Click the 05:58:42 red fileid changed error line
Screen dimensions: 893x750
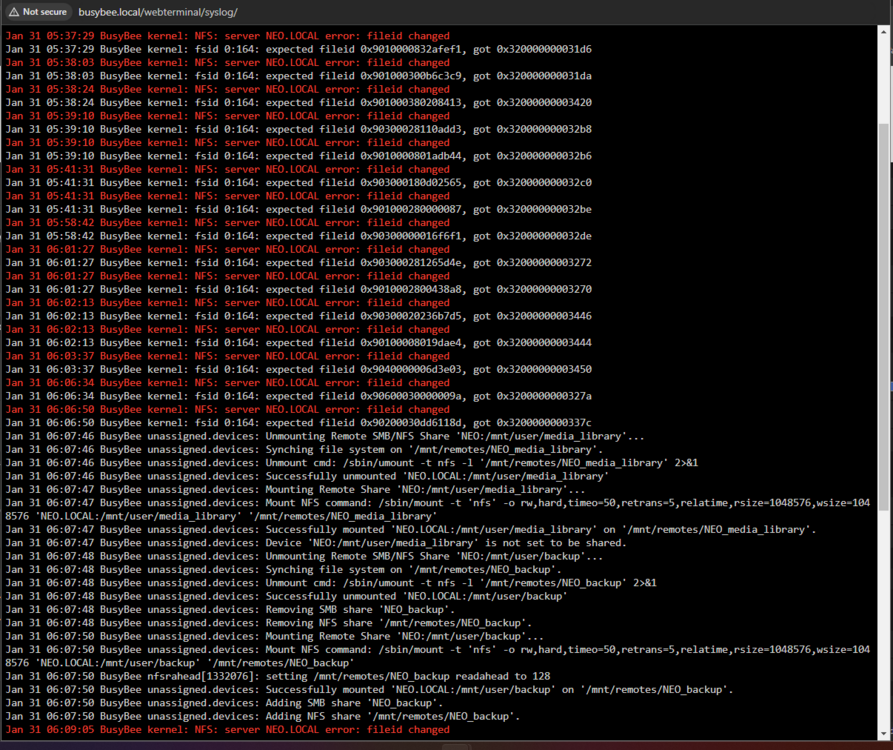point(227,223)
